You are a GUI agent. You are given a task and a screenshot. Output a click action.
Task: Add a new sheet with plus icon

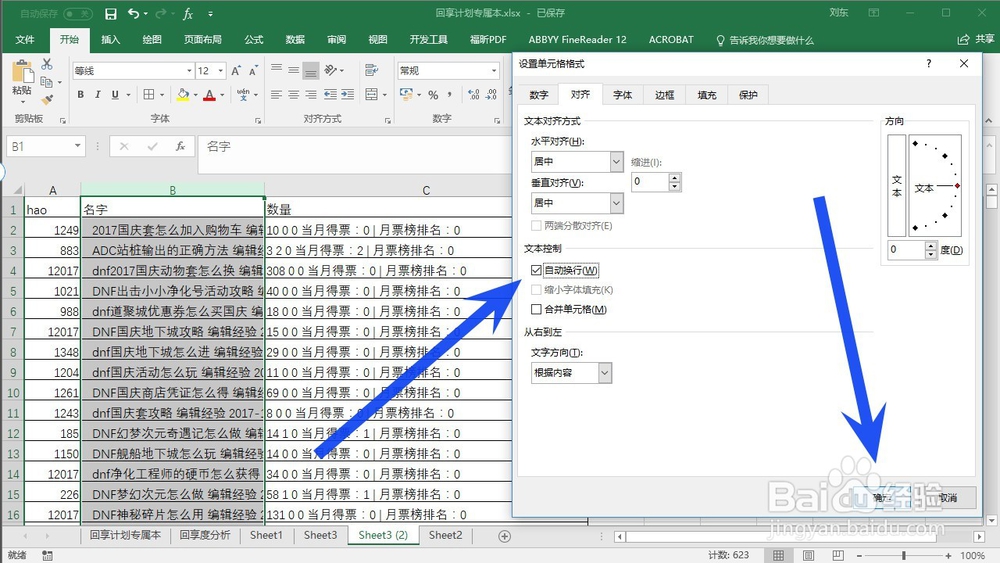pos(504,536)
